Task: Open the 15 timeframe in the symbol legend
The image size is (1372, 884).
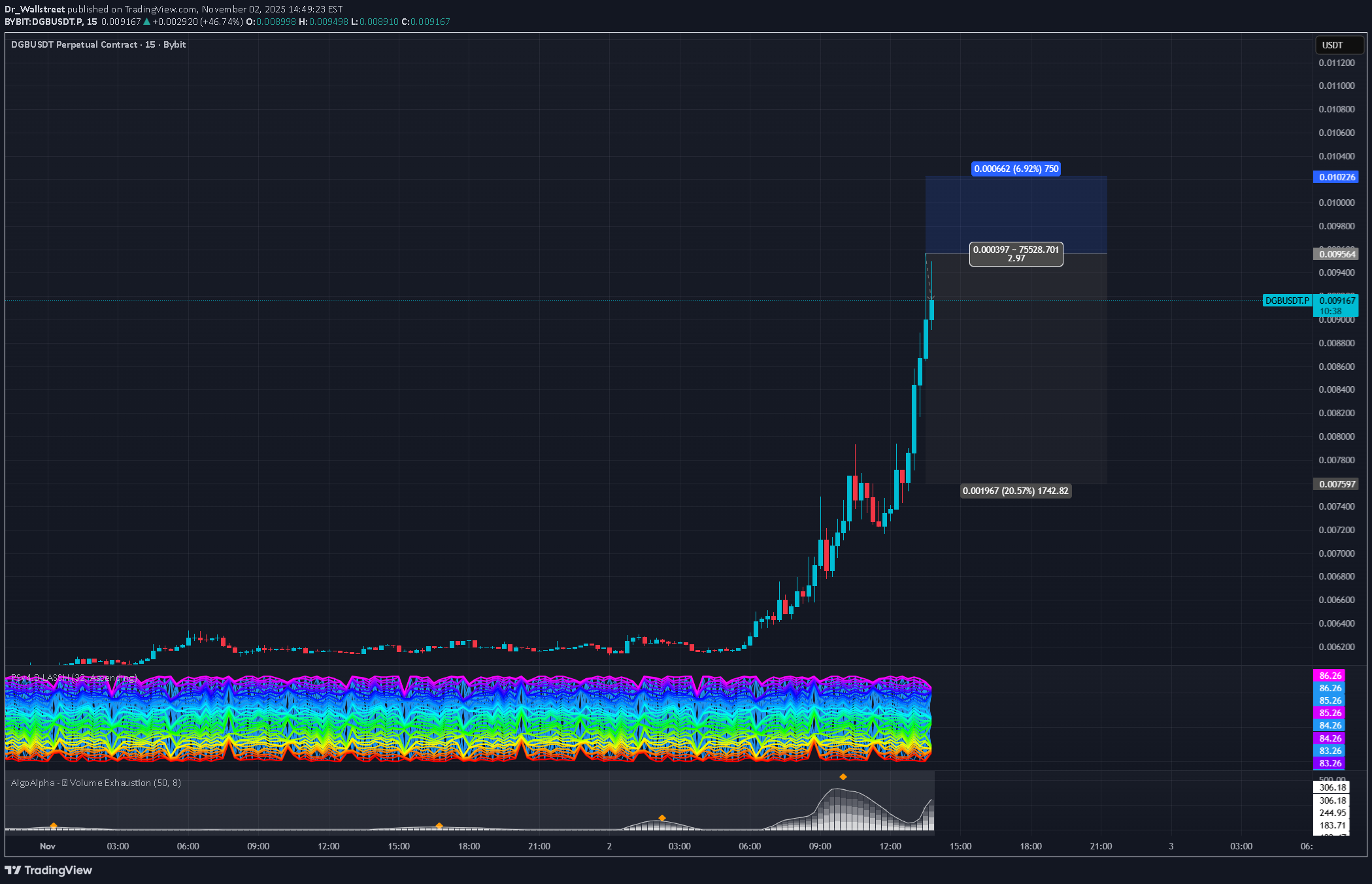Action: tap(93, 22)
